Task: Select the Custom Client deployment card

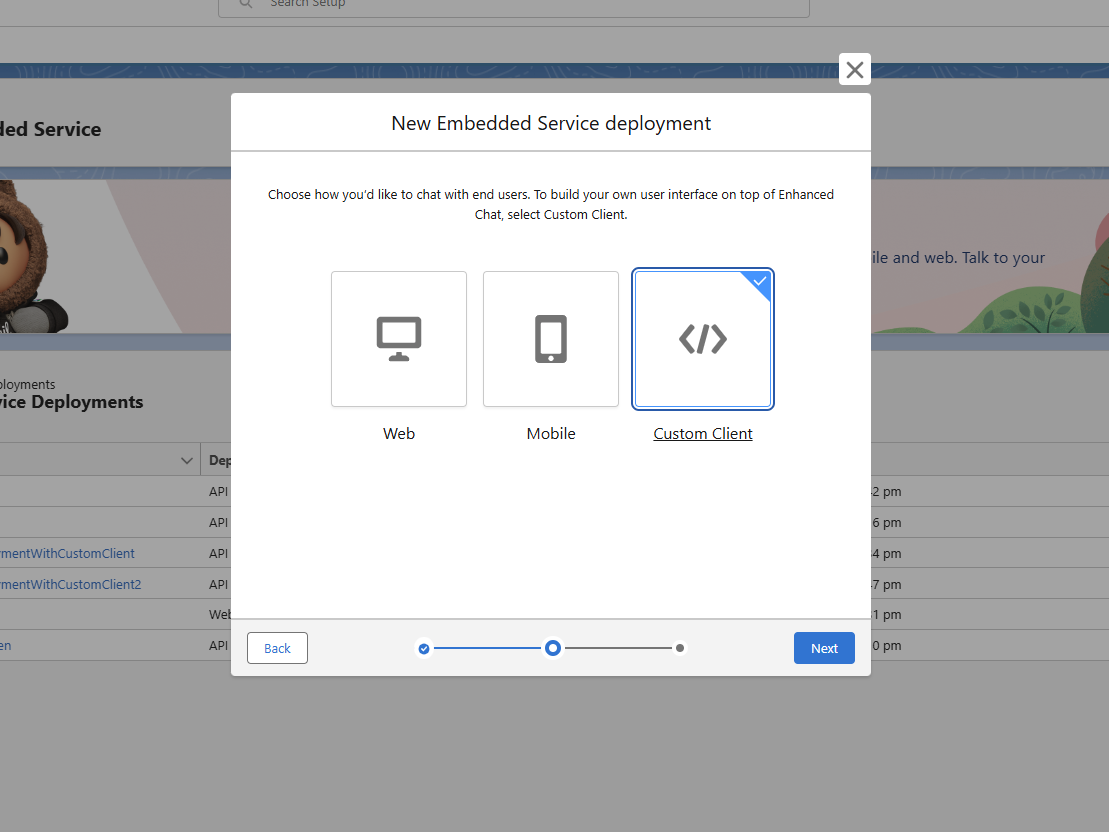Action: 703,339
